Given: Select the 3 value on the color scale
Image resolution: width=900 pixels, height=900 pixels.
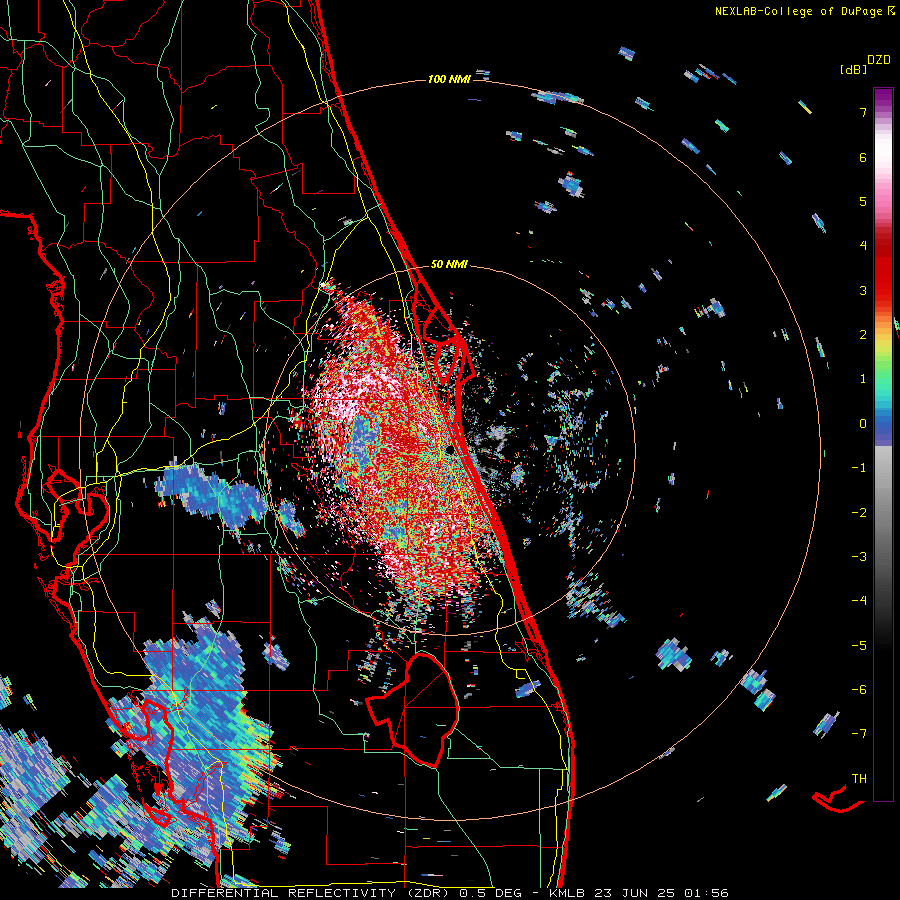Looking at the screenshot, I should (863, 290).
